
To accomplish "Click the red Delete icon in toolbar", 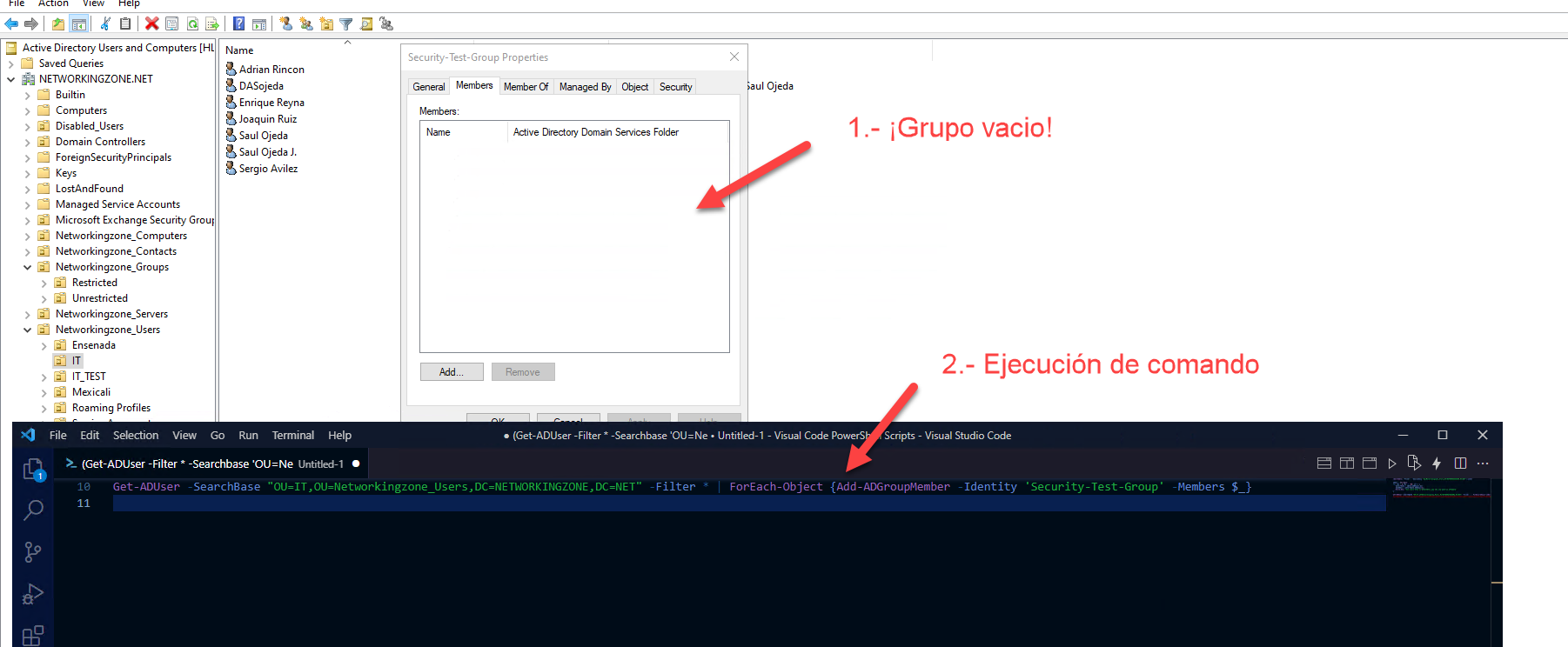I will [x=151, y=23].
